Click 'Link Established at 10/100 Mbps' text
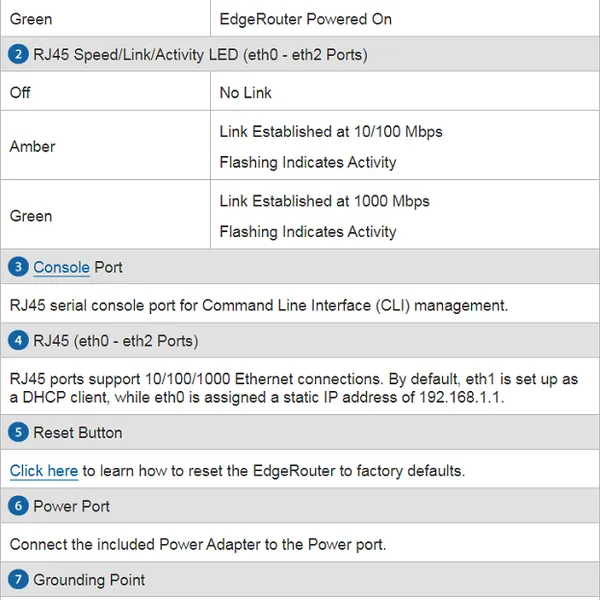 (x=331, y=132)
